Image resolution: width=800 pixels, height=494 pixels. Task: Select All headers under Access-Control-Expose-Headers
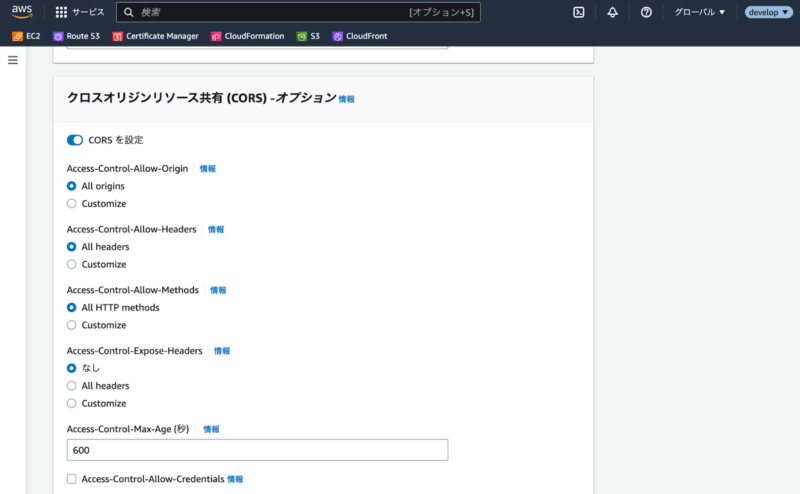[x=71, y=386]
